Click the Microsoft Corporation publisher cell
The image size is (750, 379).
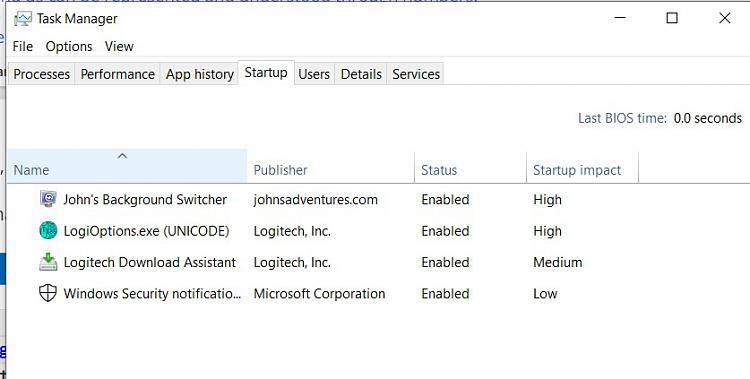[x=320, y=293]
